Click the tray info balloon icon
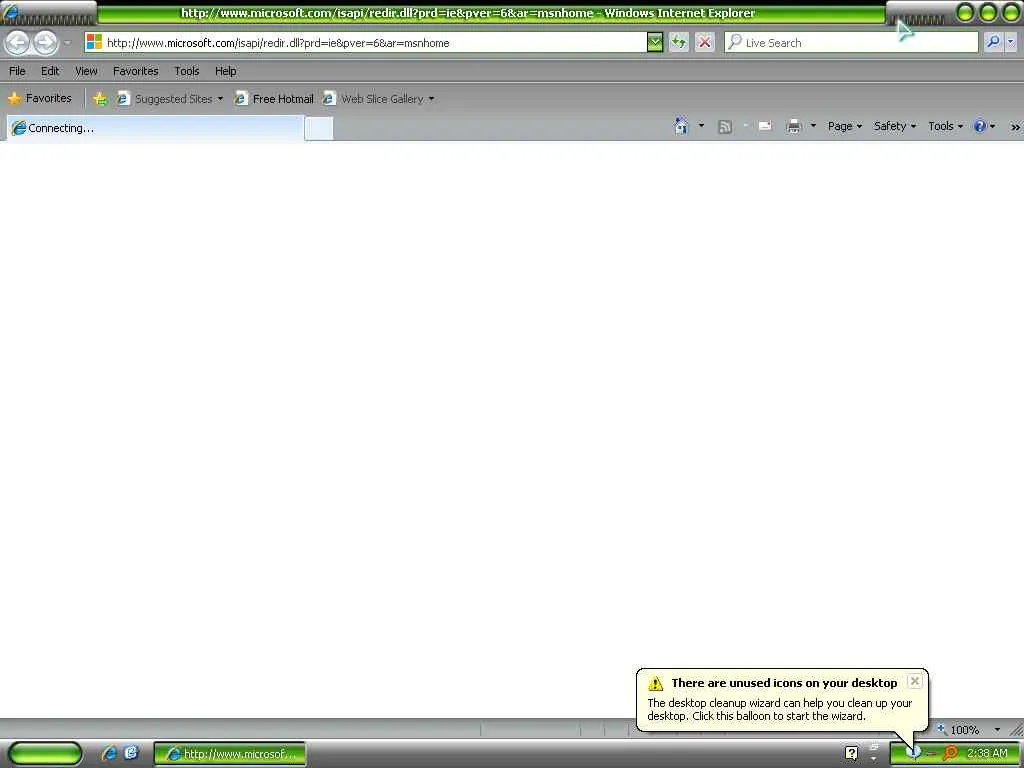 point(914,753)
